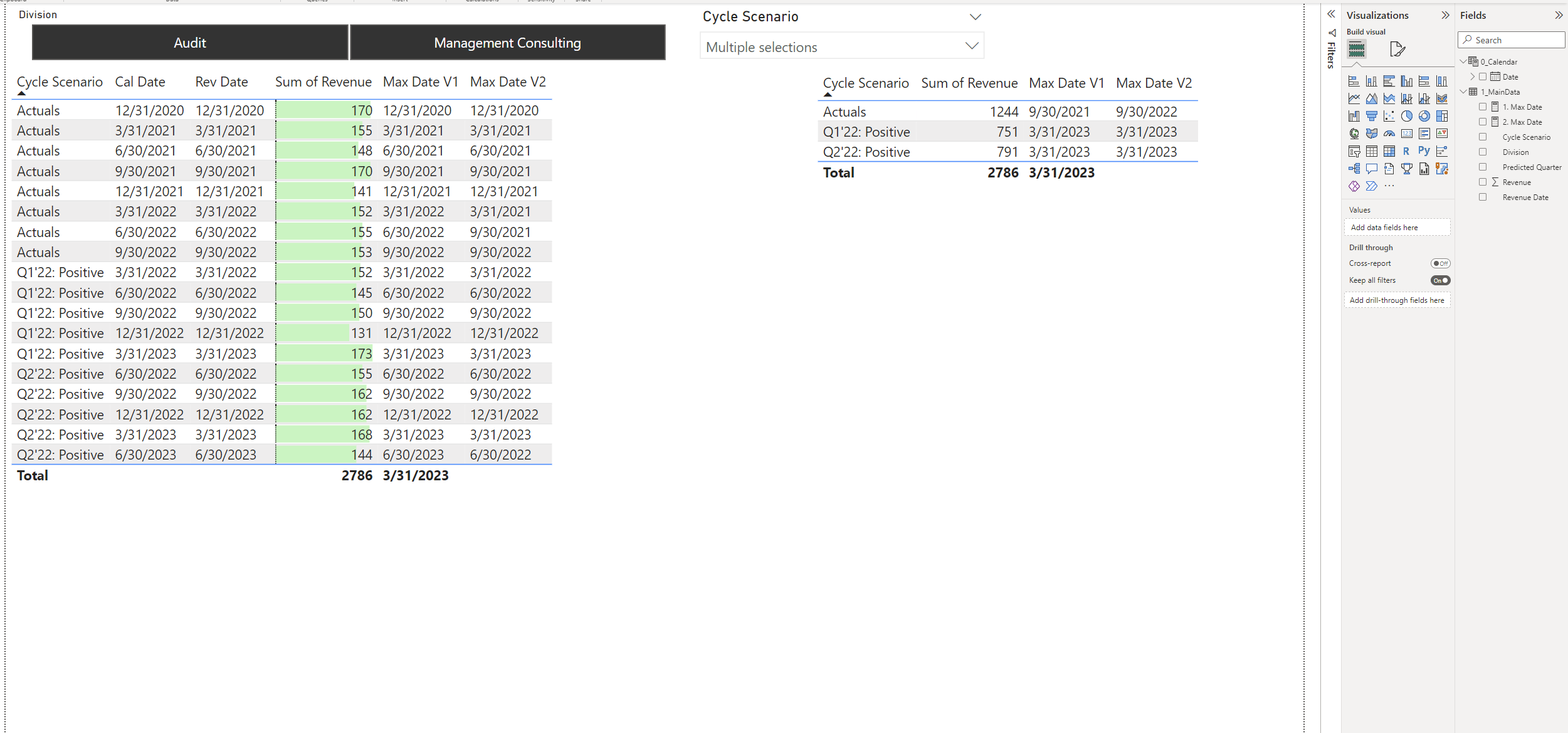Screen dimensions: 1568x733
Task: Select the line chart visual
Action: [x=1354, y=98]
